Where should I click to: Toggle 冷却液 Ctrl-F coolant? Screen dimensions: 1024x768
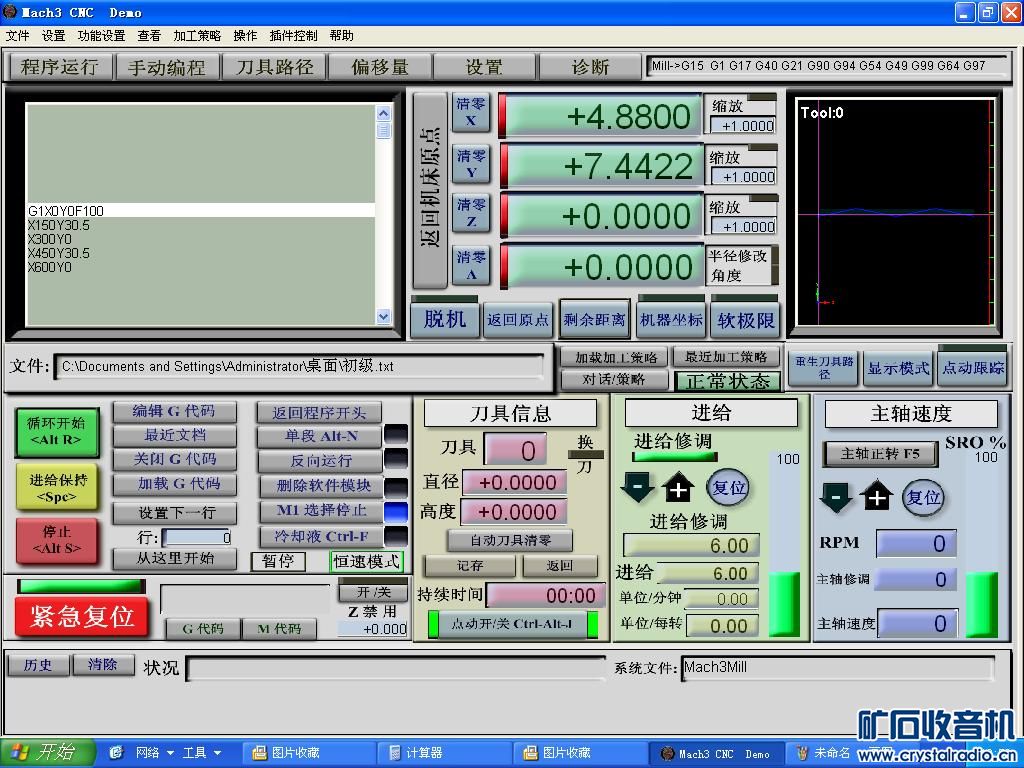320,536
